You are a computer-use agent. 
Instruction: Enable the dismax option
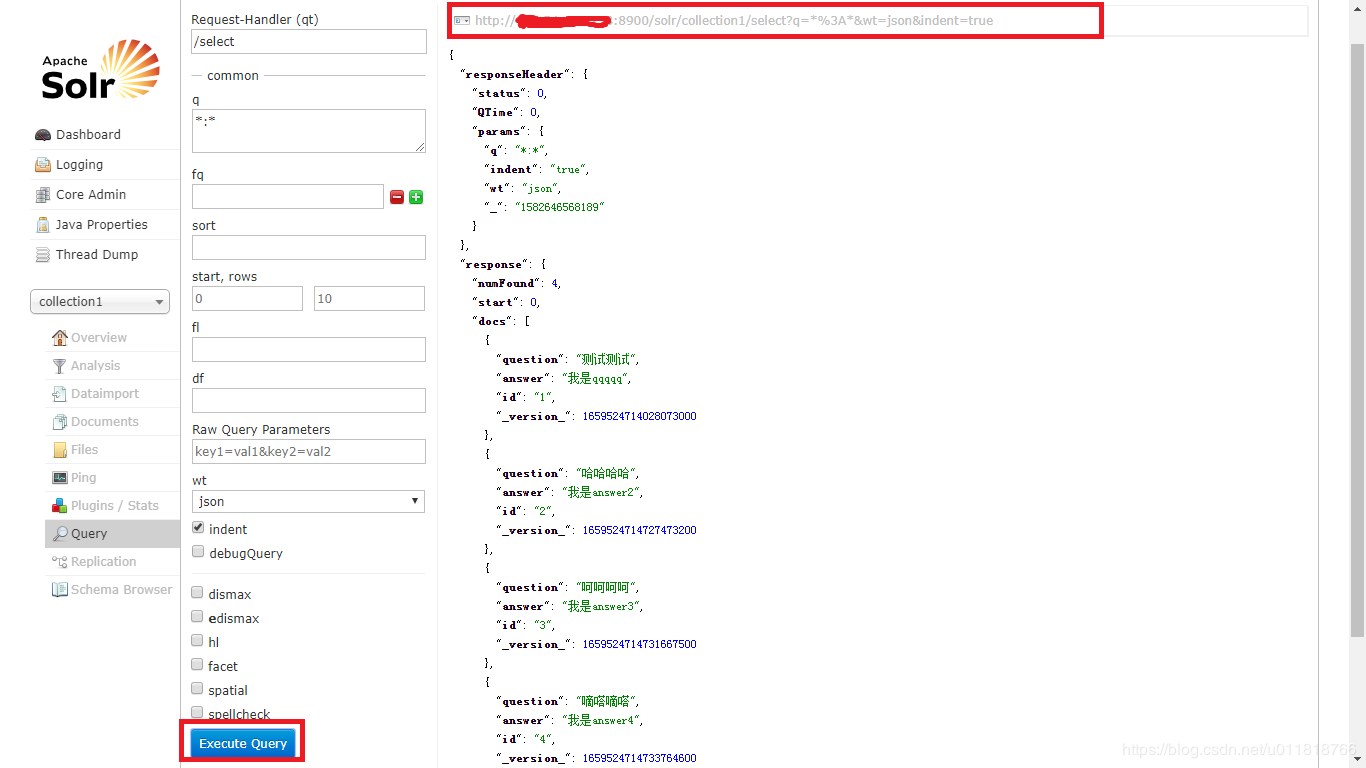[x=198, y=593]
